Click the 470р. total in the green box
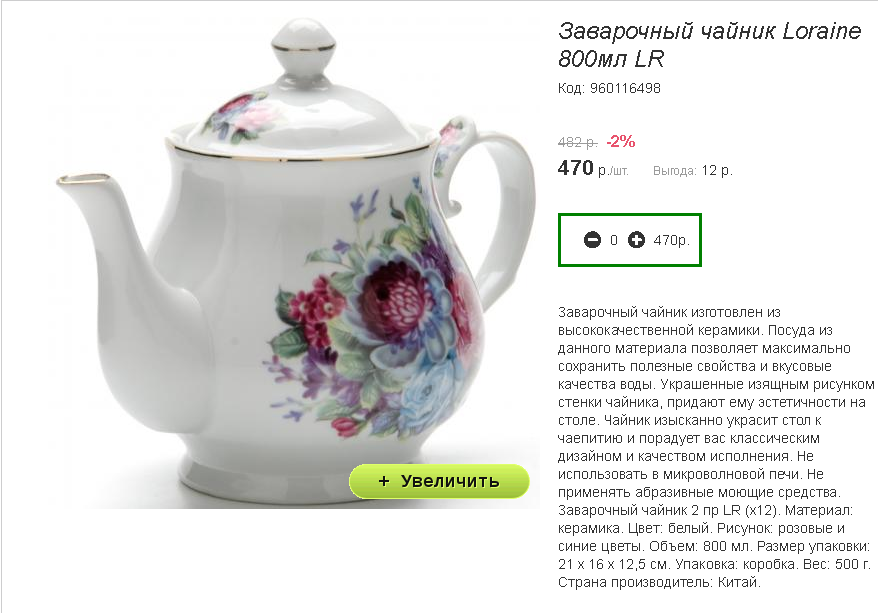The image size is (878, 613). coord(671,240)
